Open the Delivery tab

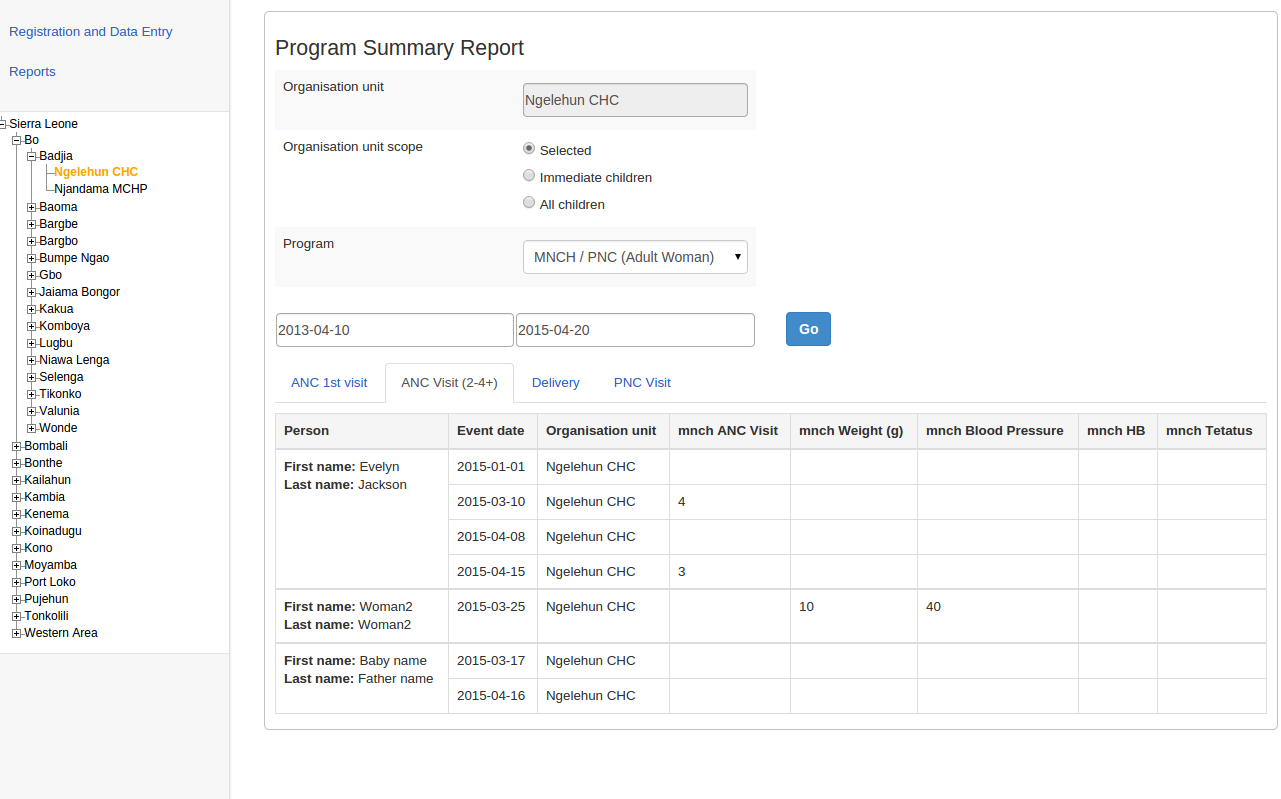pyautogui.click(x=555, y=383)
